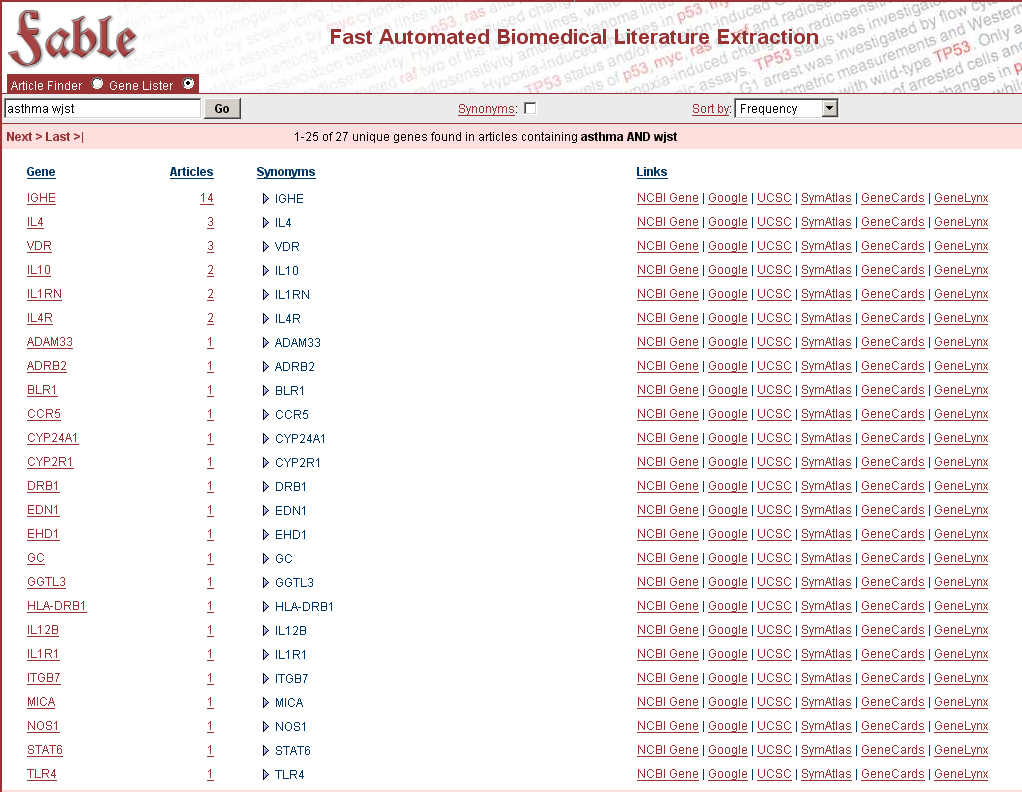Select the Gene Lister radio button

[188, 84]
